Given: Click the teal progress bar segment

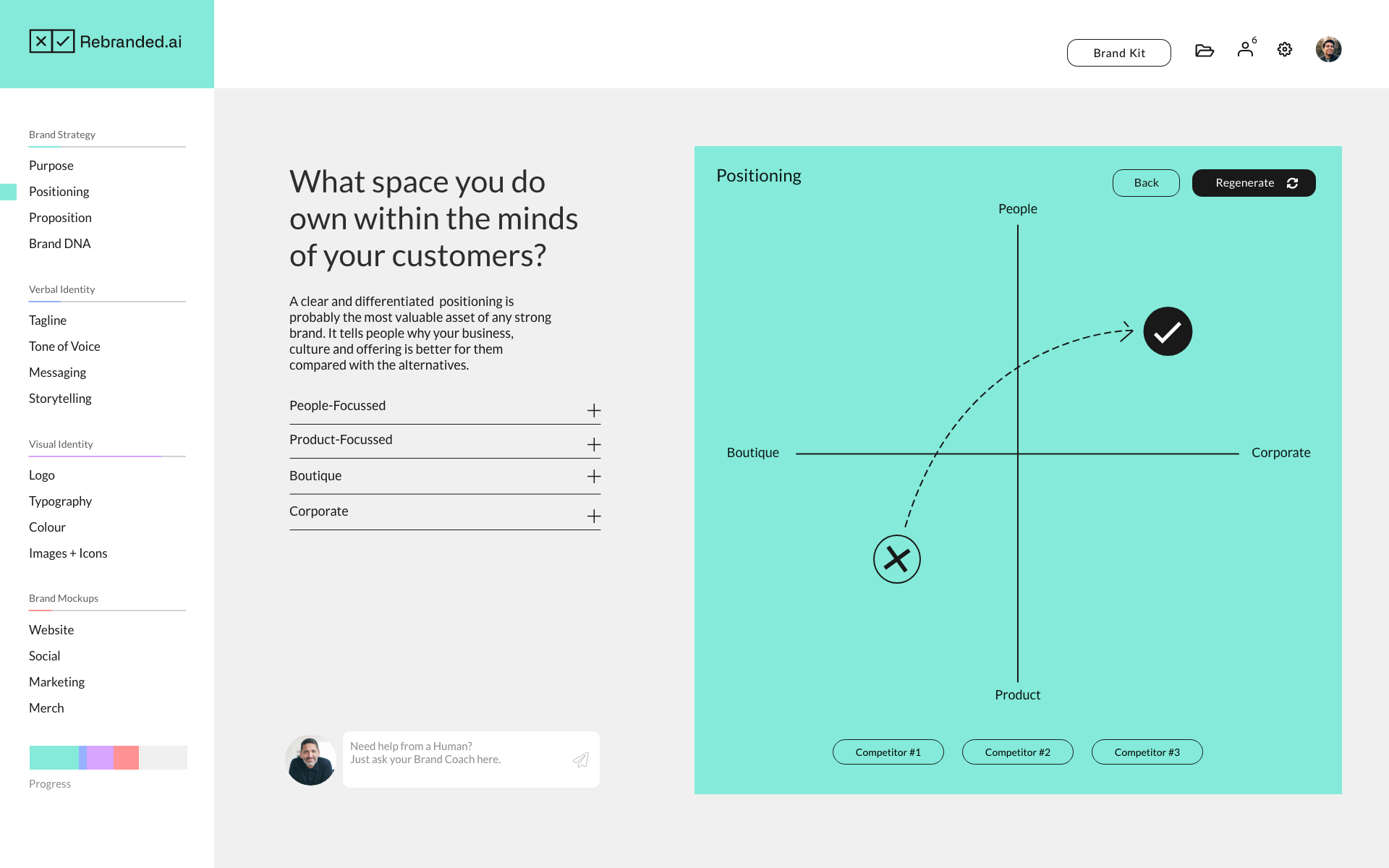Looking at the screenshot, I should tap(54, 757).
